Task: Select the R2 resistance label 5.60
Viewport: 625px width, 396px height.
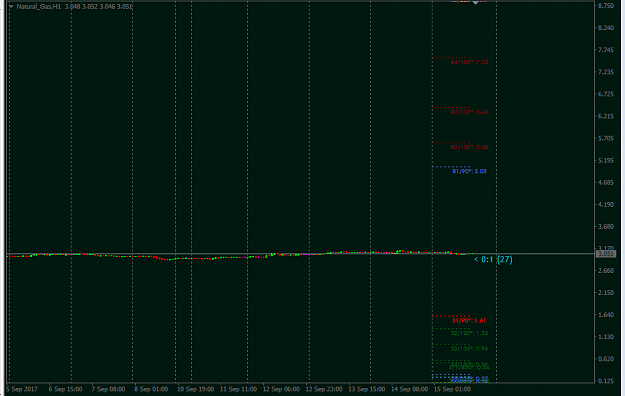Action: pyautogui.click(x=469, y=147)
